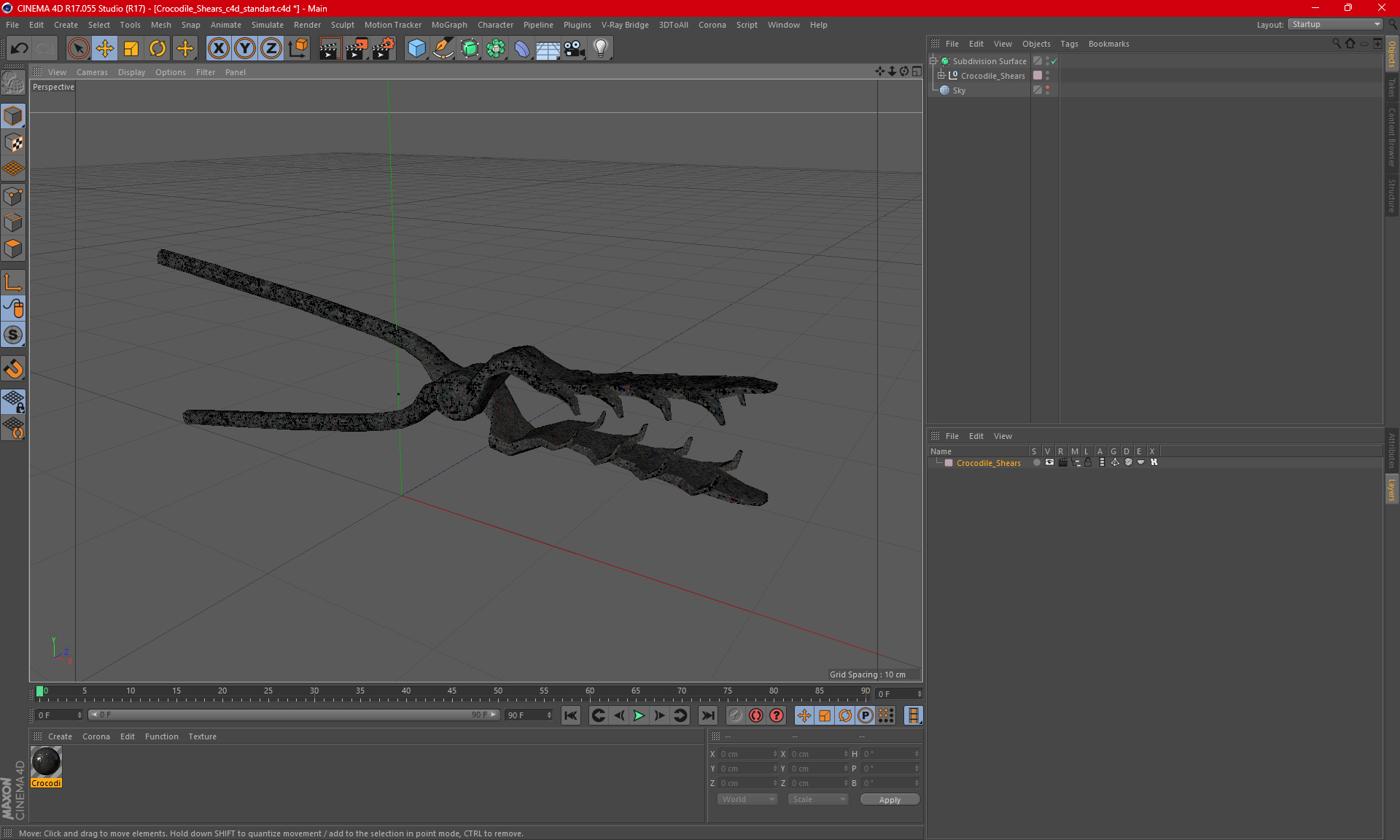Open the Deformer objects icon
The height and width of the screenshot is (840, 1400).
pos(522,48)
